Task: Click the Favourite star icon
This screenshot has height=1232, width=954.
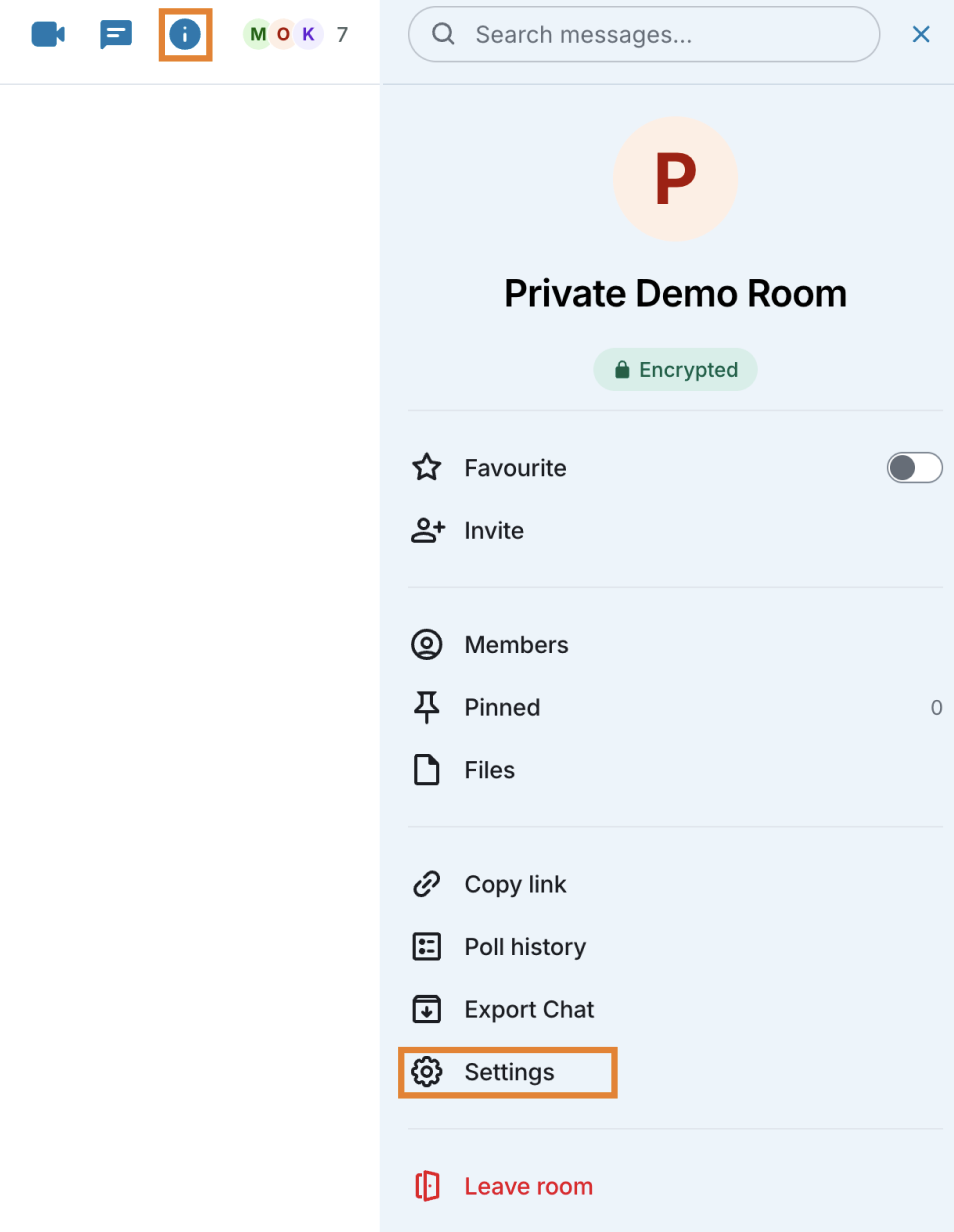Action: click(427, 468)
